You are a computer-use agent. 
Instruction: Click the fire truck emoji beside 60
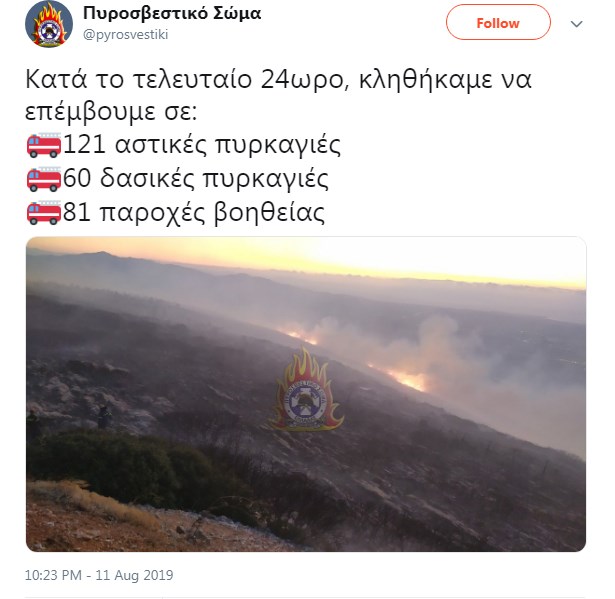pyautogui.click(x=44, y=179)
